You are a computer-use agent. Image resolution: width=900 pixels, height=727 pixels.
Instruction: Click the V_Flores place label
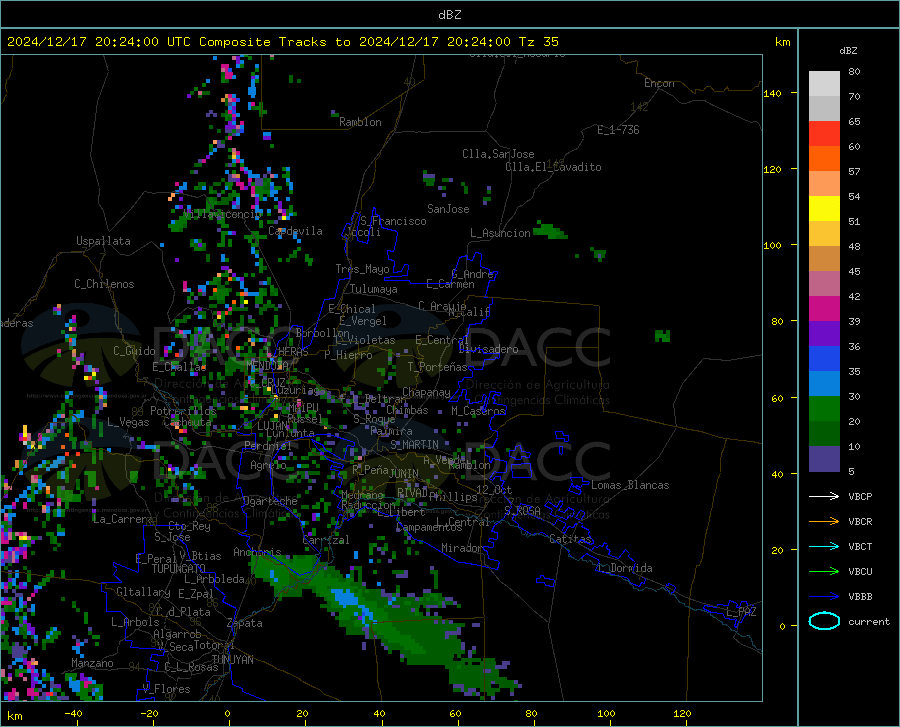[166, 689]
